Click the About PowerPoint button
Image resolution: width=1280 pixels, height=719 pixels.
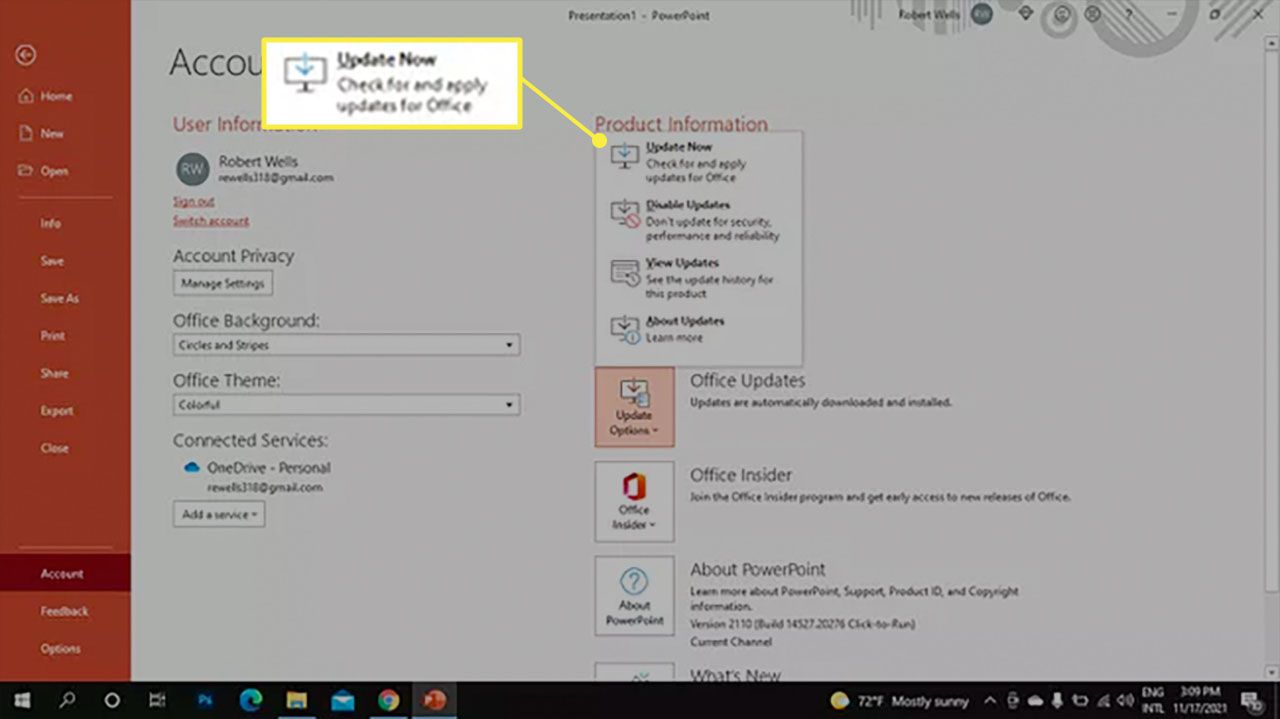[x=634, y=596]
